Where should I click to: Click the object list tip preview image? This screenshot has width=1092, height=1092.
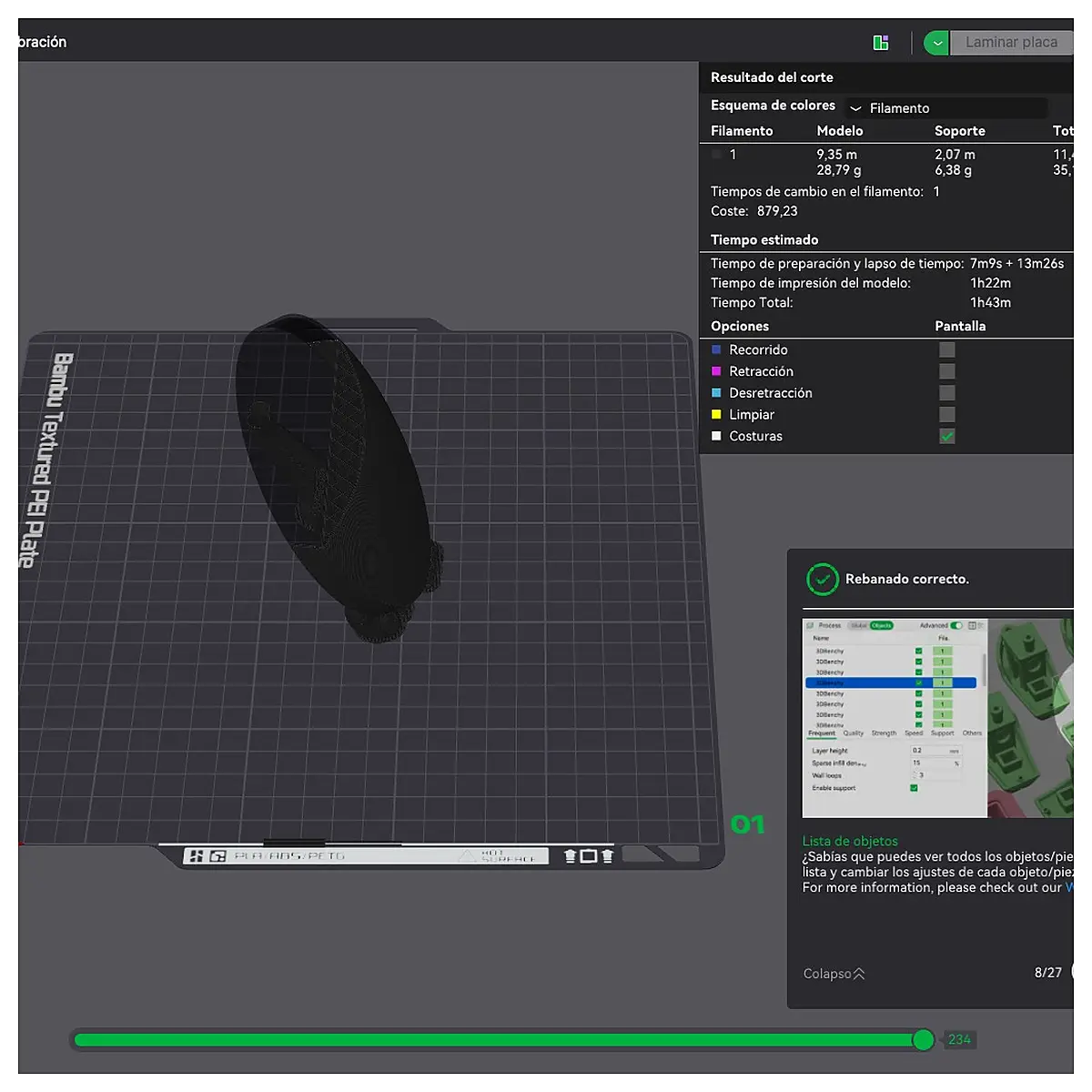point(937,718)
